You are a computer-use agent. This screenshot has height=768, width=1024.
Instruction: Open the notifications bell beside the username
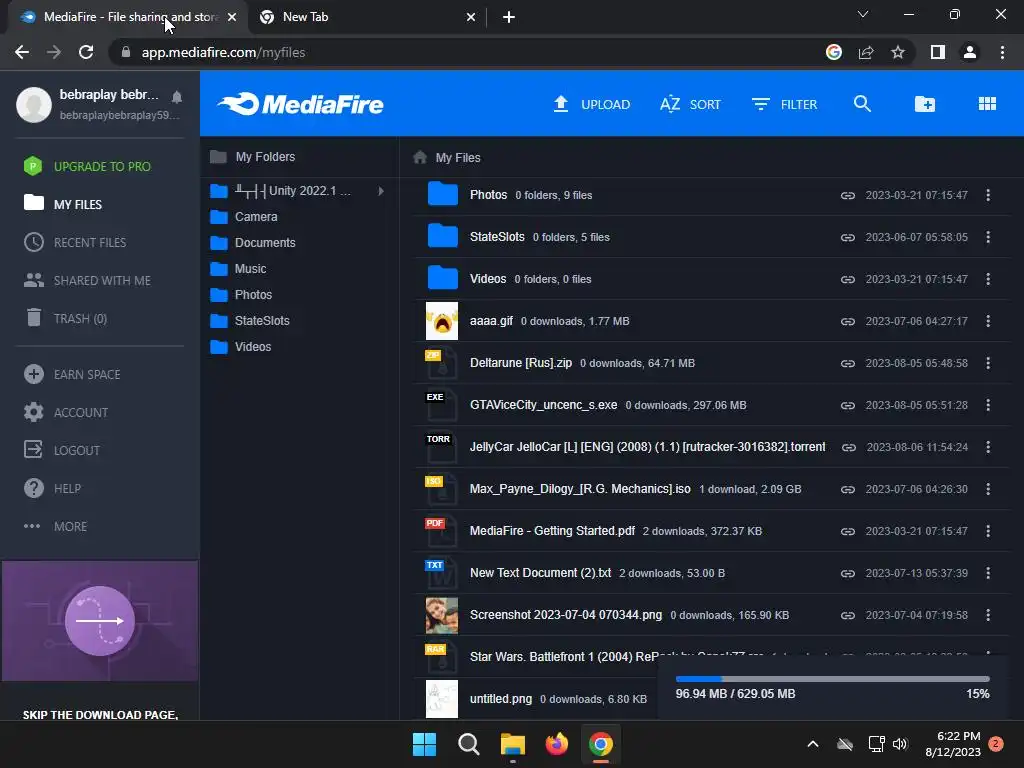tap(176, 97)
